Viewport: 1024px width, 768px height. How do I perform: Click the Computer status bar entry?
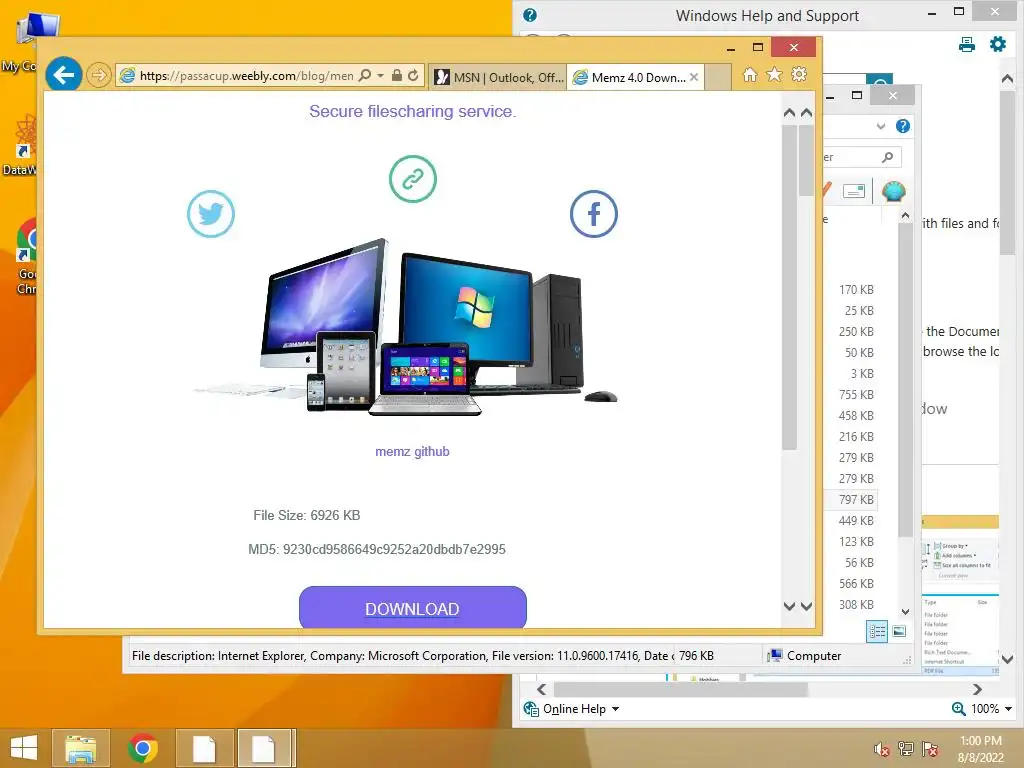[x=806, y=656]
